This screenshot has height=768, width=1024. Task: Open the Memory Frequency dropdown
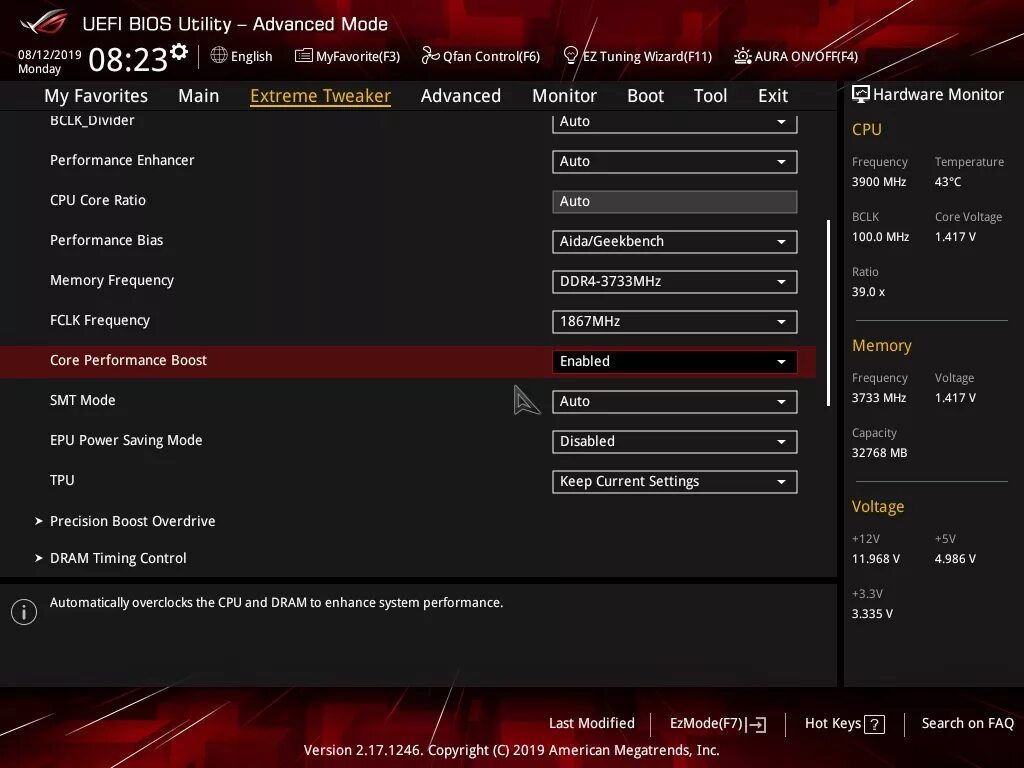tap(673, 281)
